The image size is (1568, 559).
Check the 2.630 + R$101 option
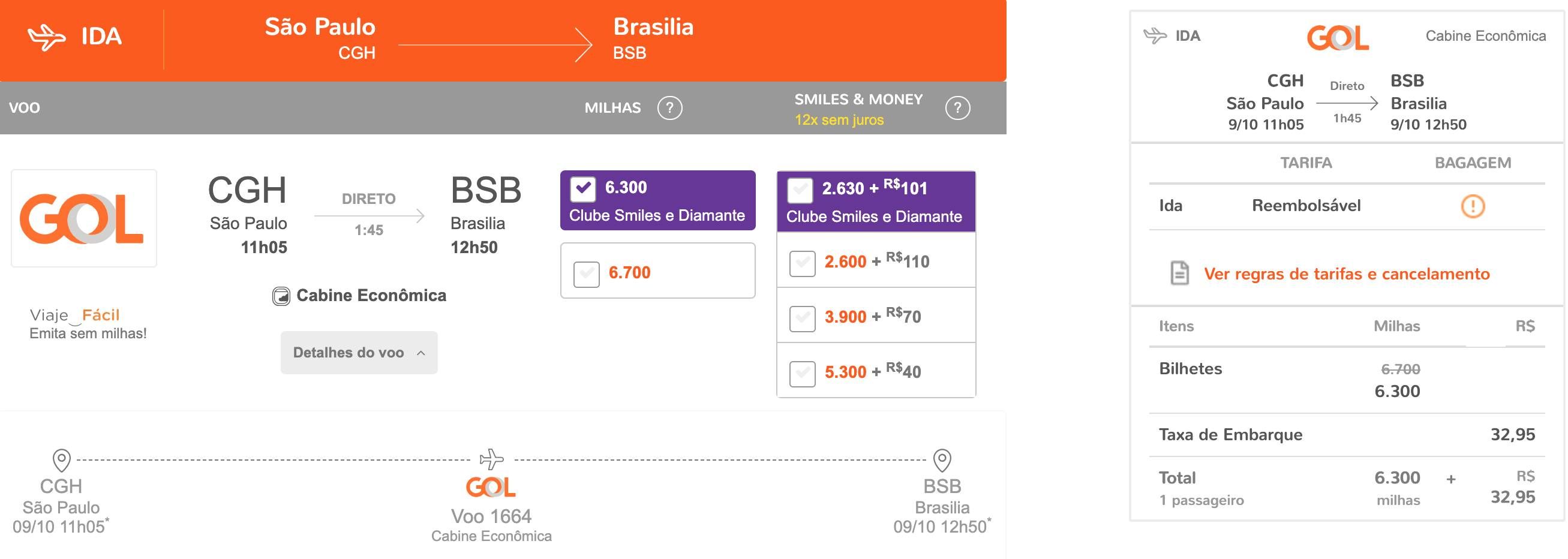tap(799, 190)
